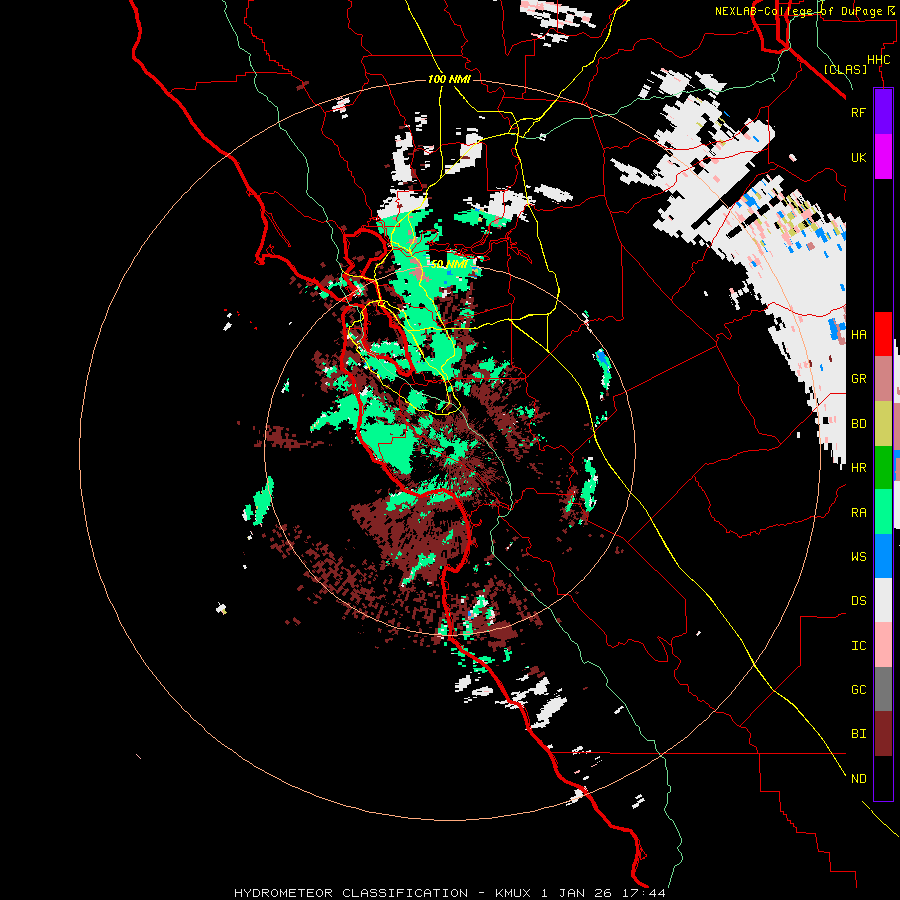Click the white DS legend swatch
This screenshot has height=900, width=900.
point(883,600)
